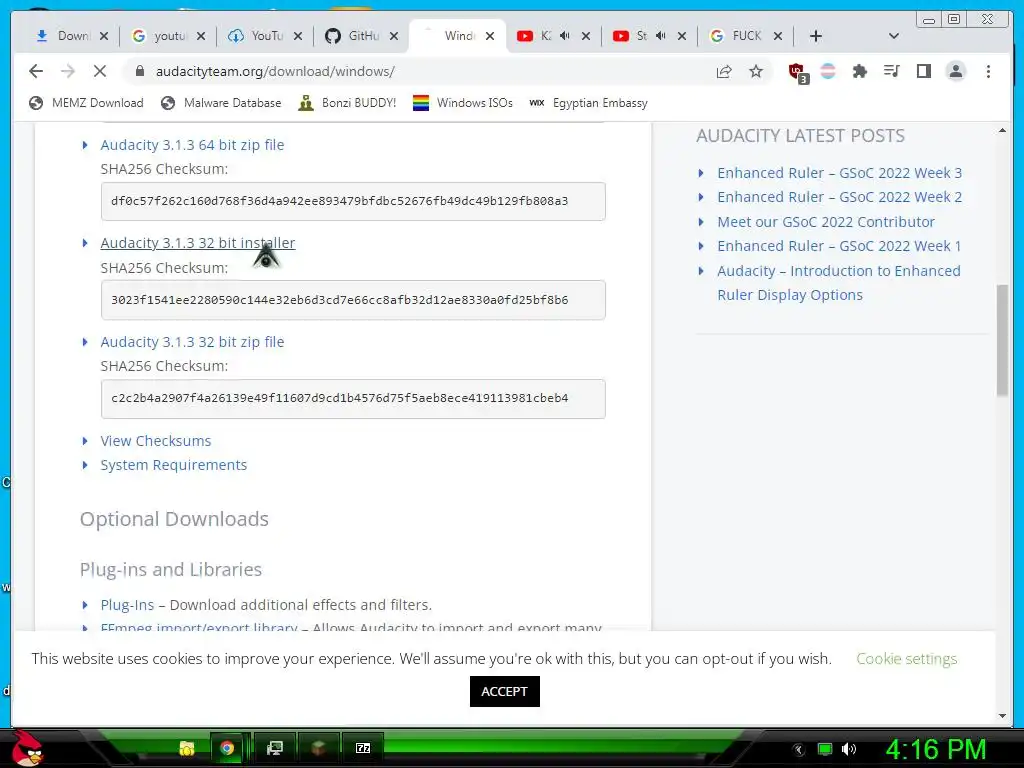Image resolution: width=1024 pixels, height=768 pixels.
Task: Click the forward navigation arrow
Action: click(x=68, y=71)
